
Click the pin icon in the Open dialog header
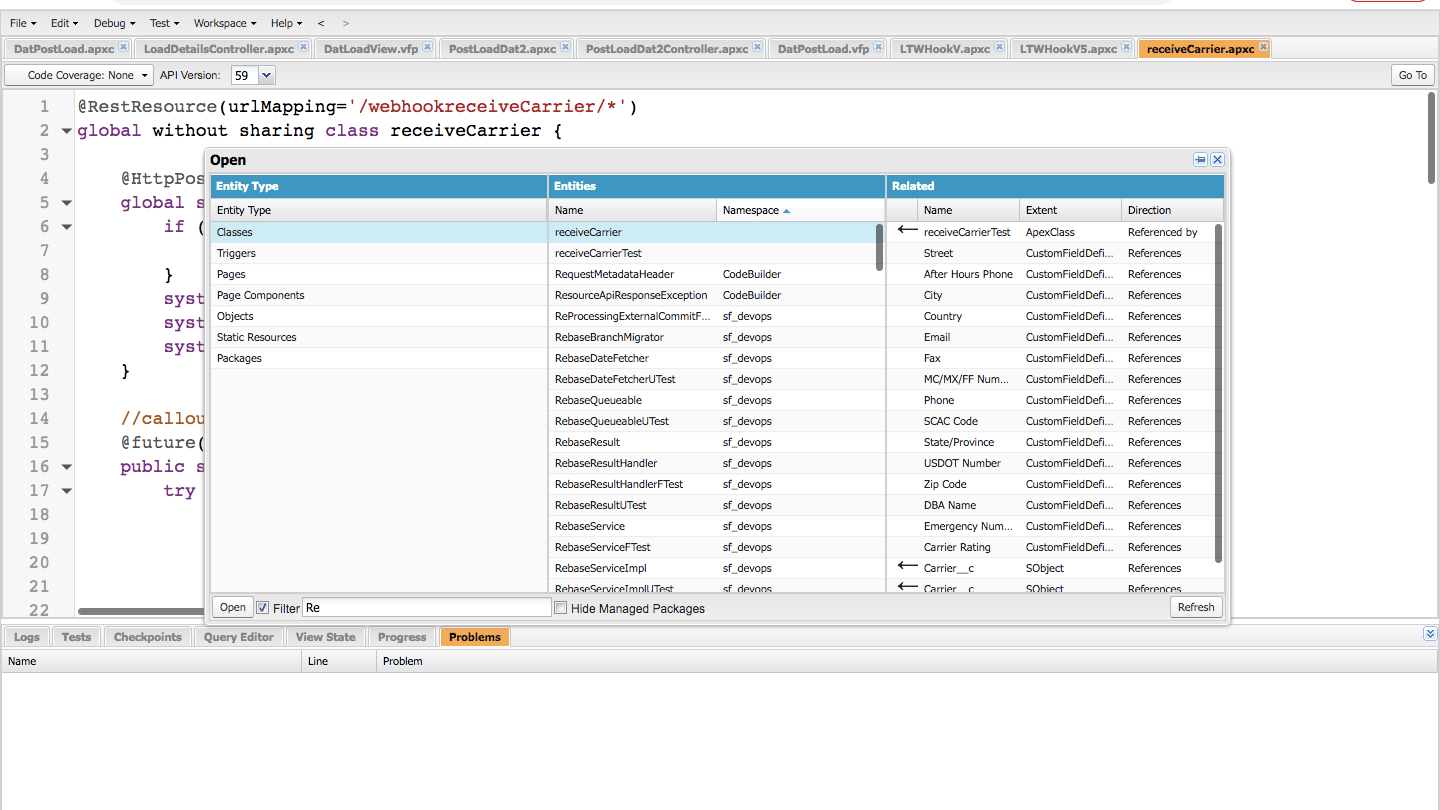(x=1200, y=160)
